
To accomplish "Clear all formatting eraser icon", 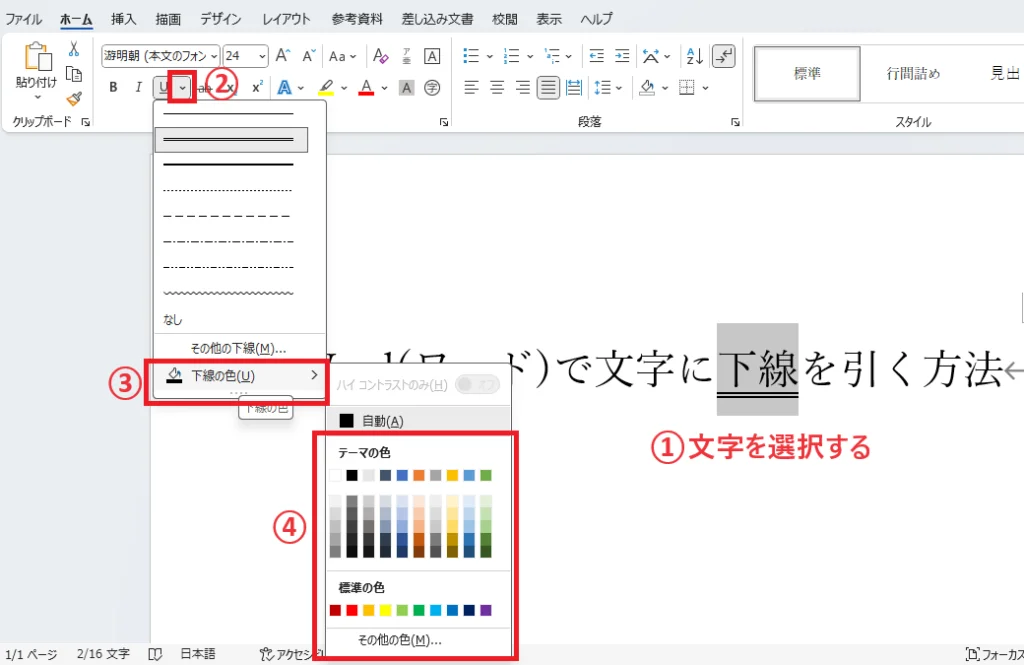I will click(x=380, y=56).
